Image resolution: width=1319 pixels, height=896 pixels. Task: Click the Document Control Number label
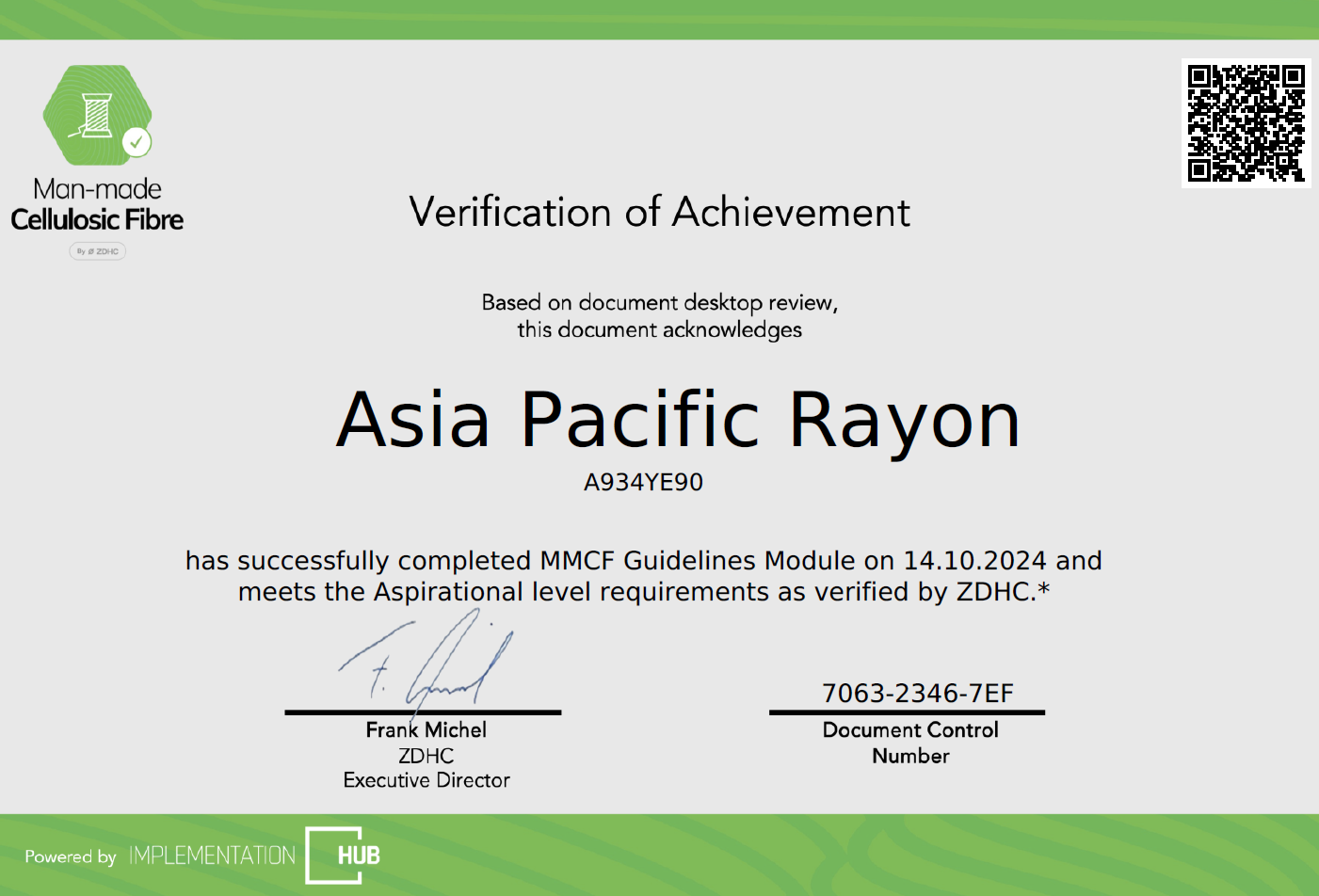point(910,743)
